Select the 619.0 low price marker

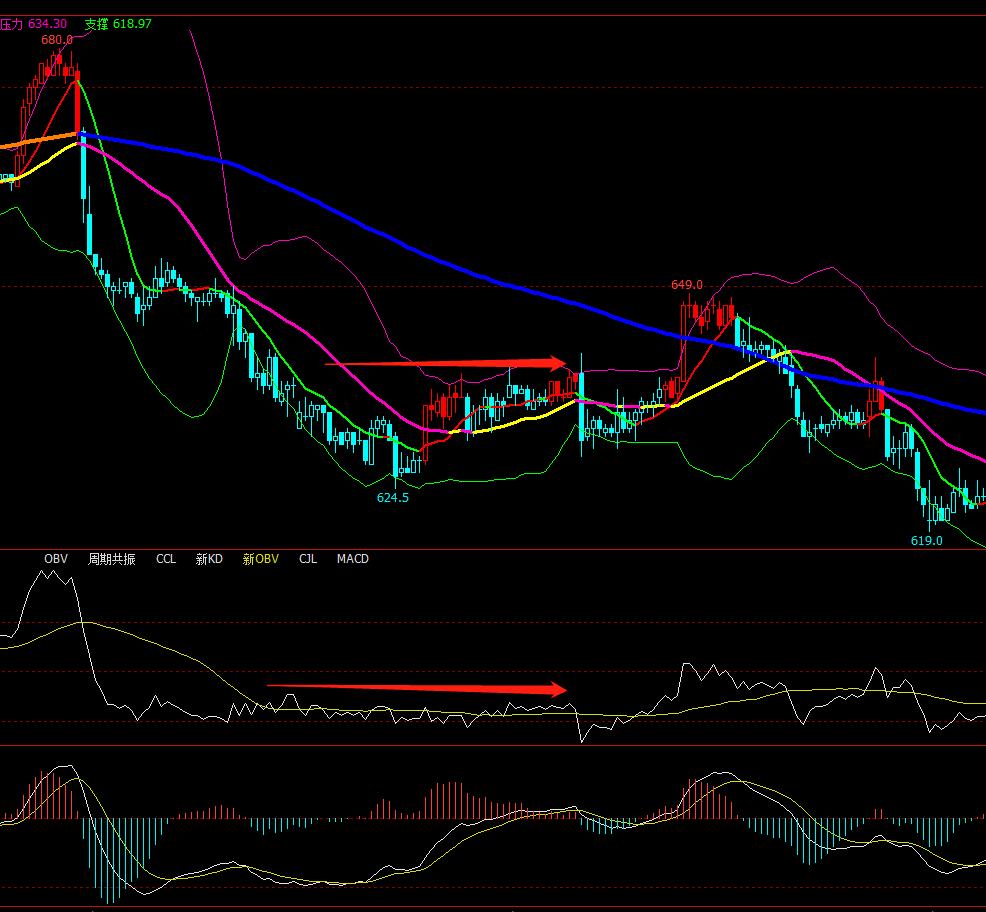pyautogui.click(x=926, y=540)
